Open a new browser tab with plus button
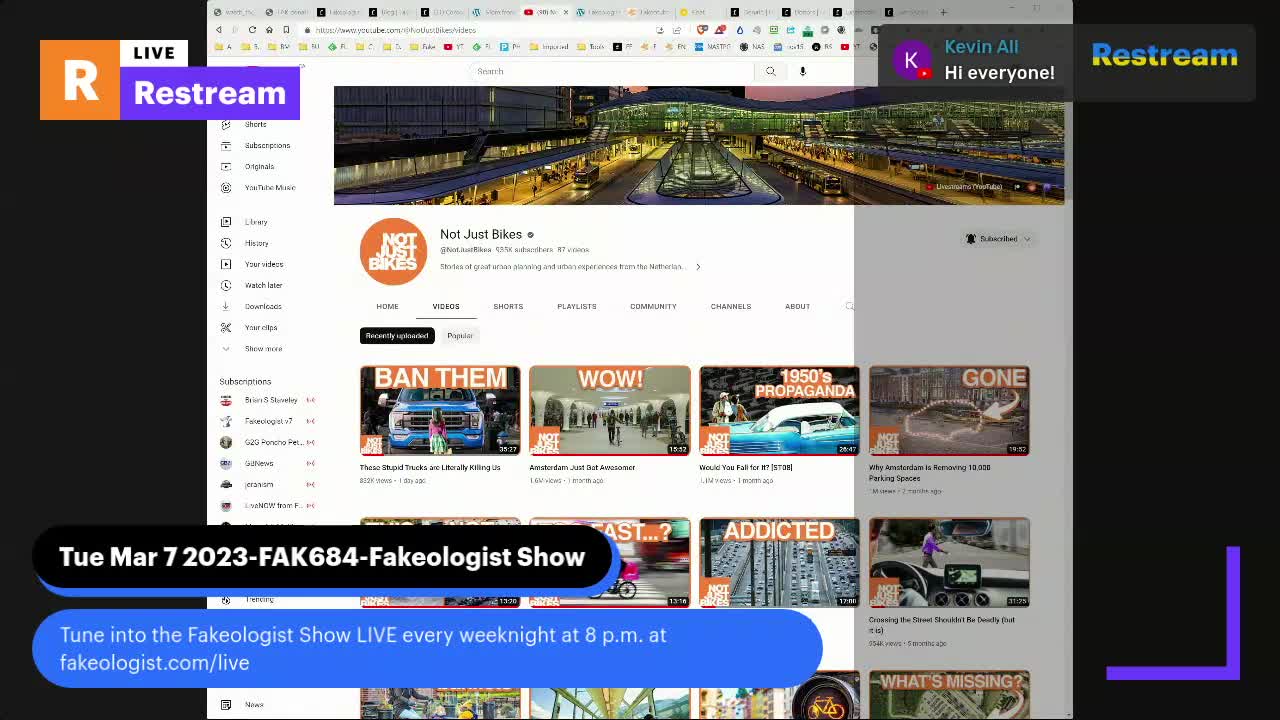 (x=943, y=12)
